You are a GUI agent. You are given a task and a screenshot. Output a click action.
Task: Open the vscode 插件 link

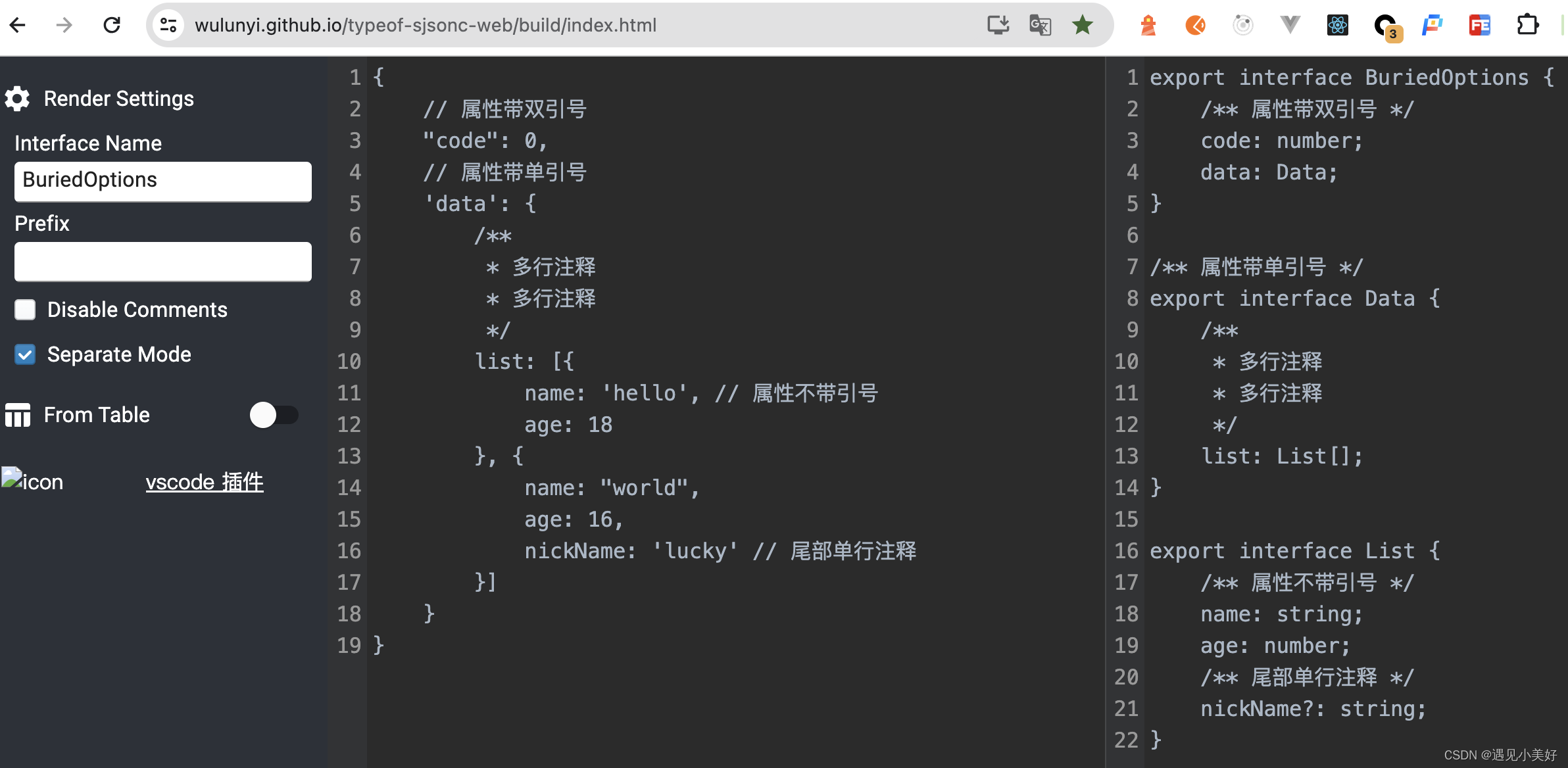[205, 482]
